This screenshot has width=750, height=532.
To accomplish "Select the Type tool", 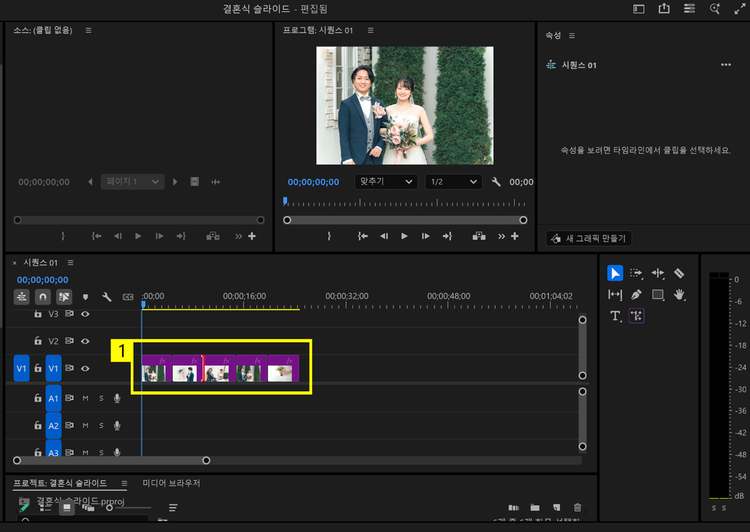I will pos(615,316).
